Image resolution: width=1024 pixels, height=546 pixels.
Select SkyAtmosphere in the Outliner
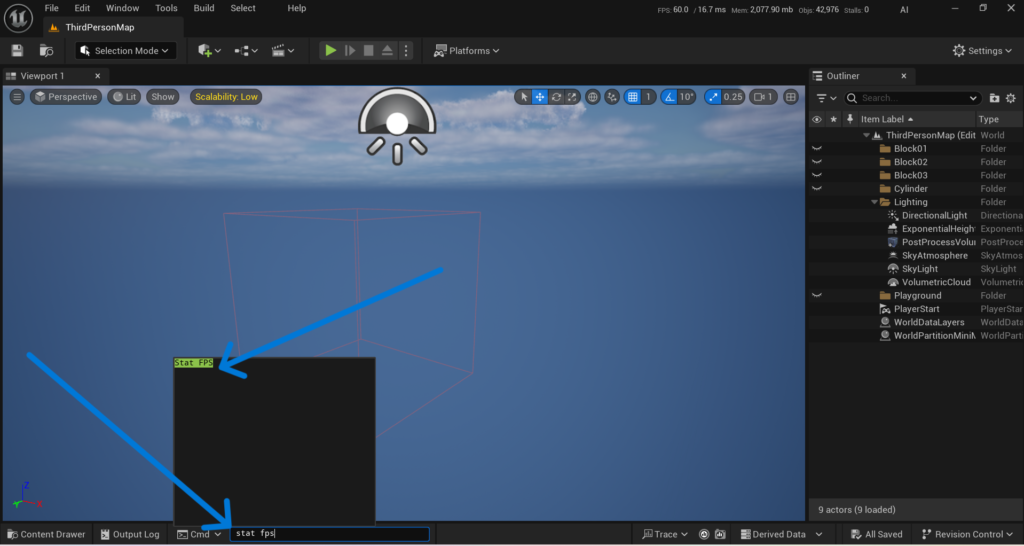pos(935,255)
